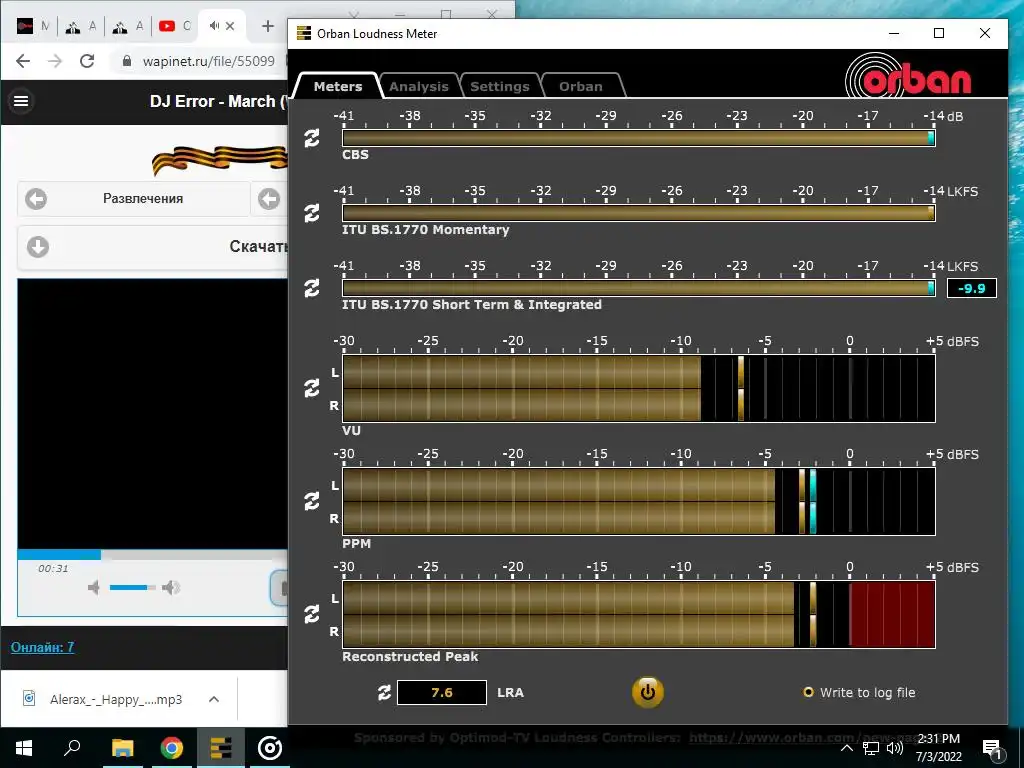Open File Explorer from the taskbar
This screenshot has width=1024, height=768.
point(122,748)
